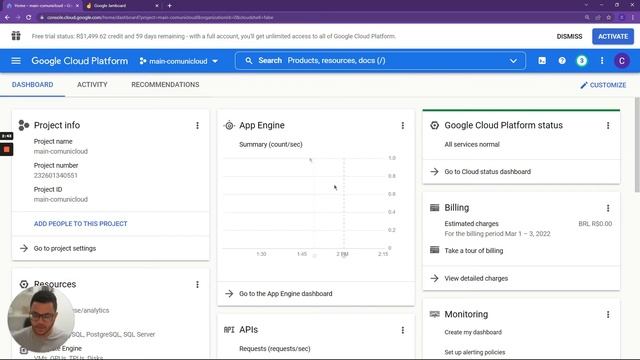Click the All services normal status text
Screen dimensions: 640x360
pos(472,144)
